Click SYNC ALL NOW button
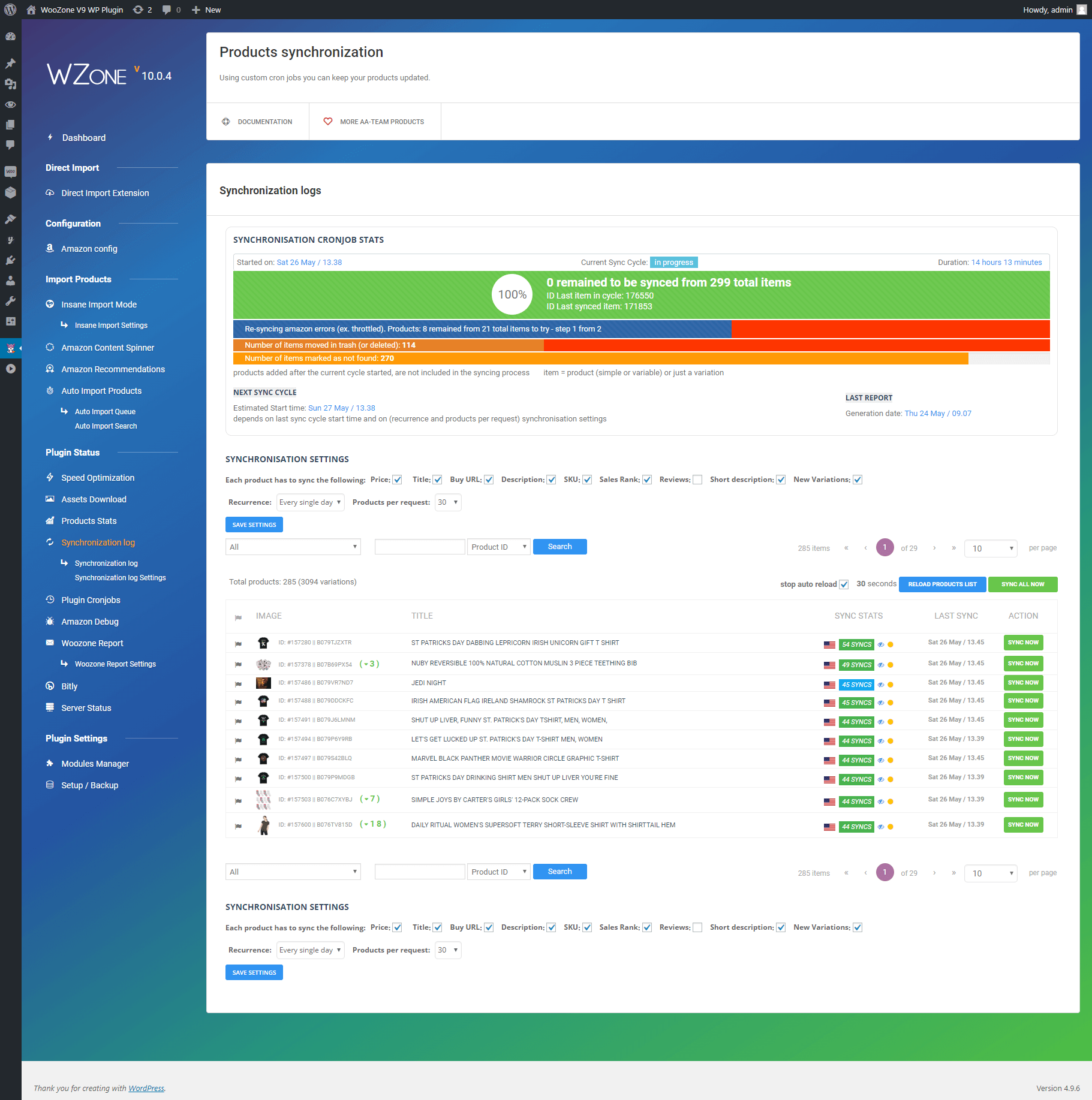The height and width of the screenshot is (1100, 1092). point(1023,584)
